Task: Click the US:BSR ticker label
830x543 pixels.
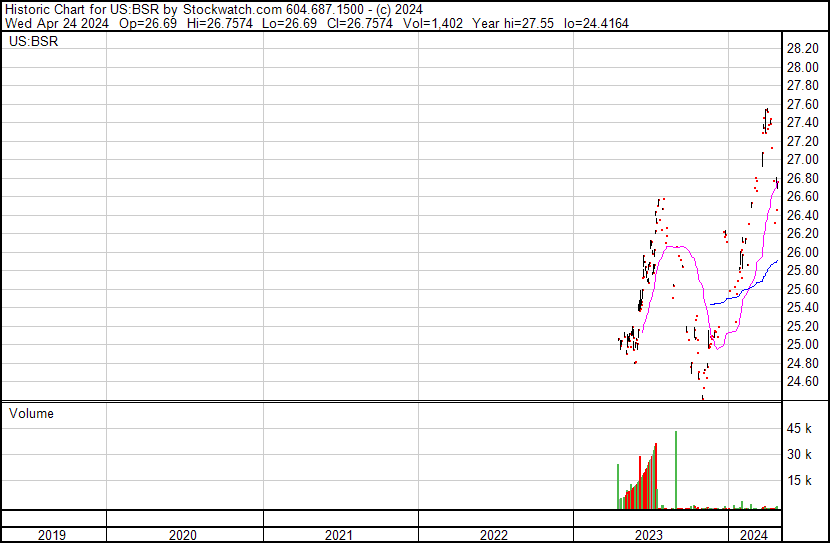Action: coord(33,41)
